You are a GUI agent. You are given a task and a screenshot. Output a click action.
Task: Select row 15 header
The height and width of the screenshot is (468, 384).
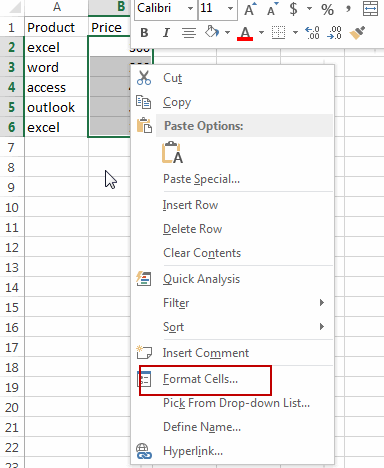pos(12,307)
